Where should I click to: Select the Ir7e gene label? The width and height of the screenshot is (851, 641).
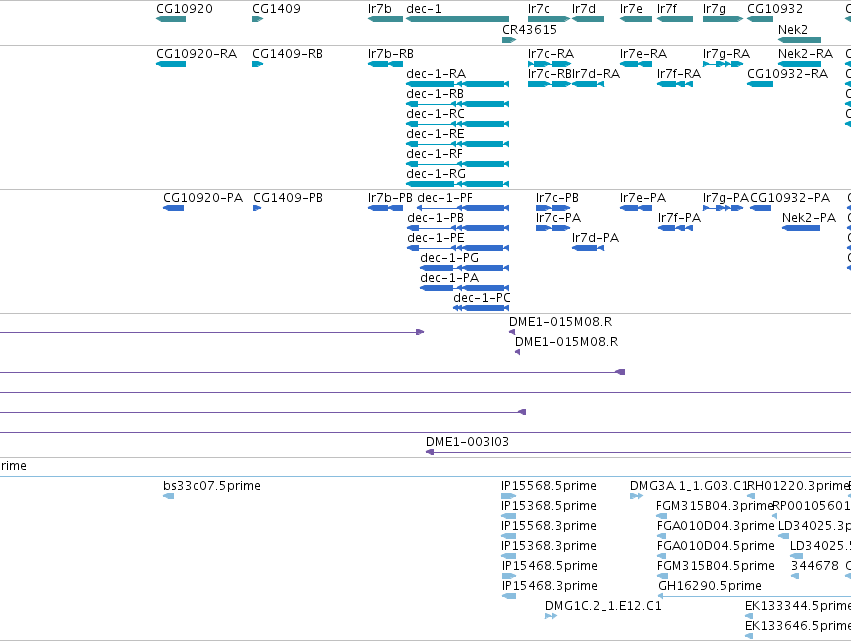click(x=631, y=9)
